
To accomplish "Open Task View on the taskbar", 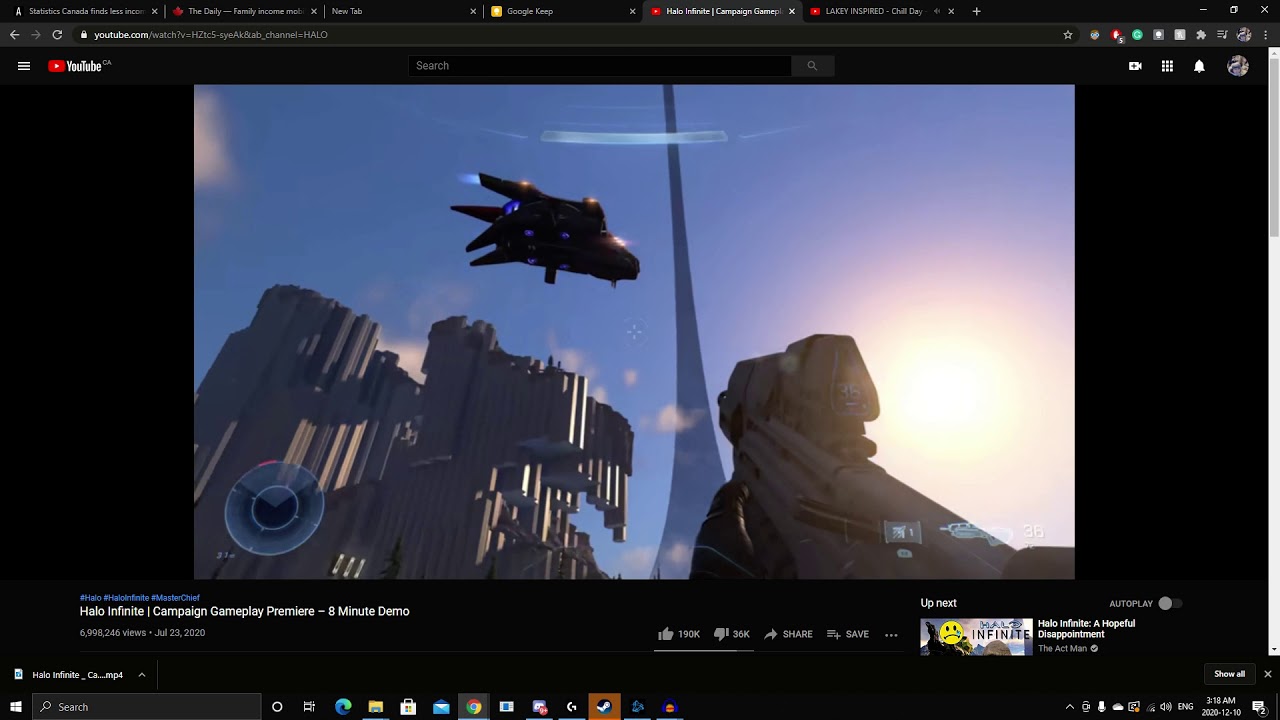I will [x=309, y=707].
